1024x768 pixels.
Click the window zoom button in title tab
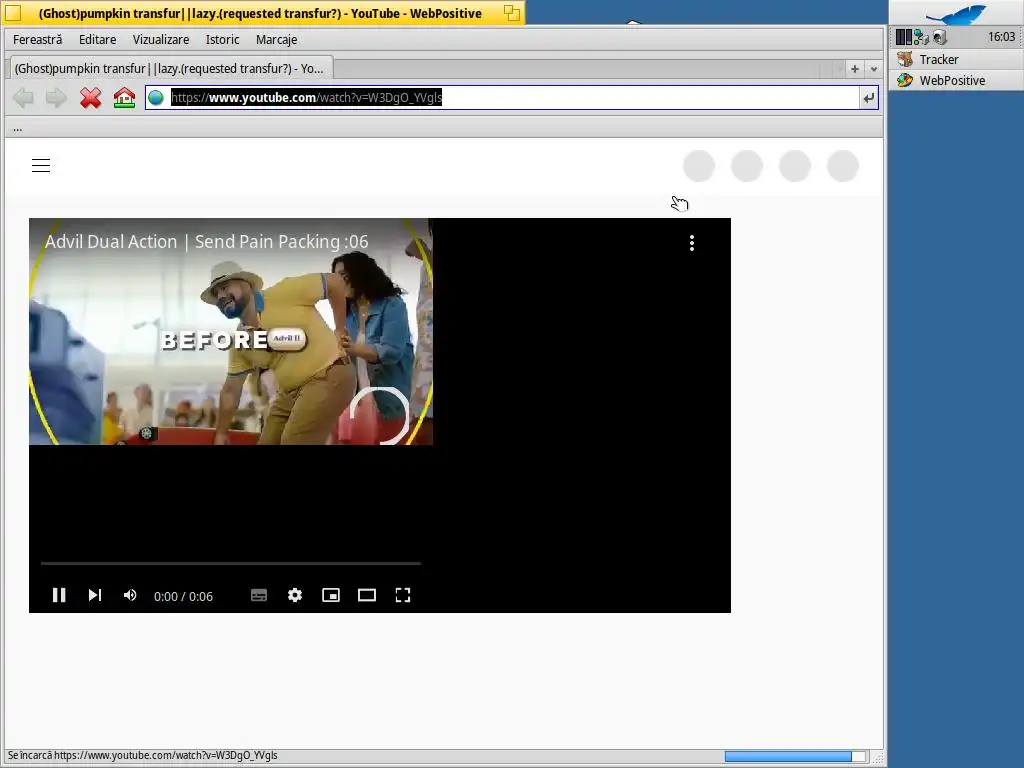click(x=512, y=12)
